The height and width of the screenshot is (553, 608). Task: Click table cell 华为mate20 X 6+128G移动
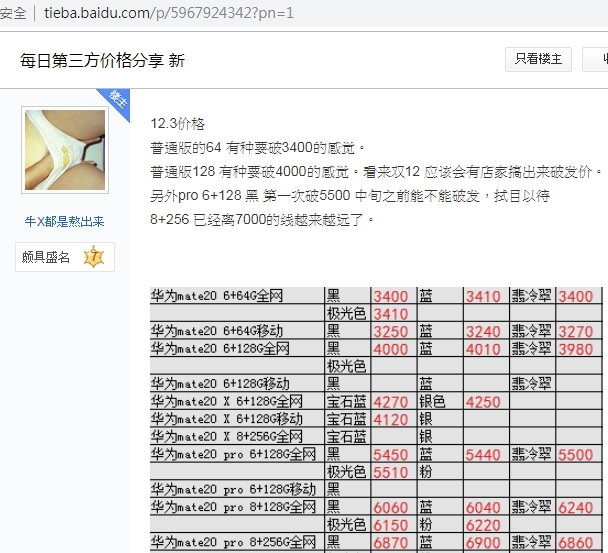(x=237, y=419)
